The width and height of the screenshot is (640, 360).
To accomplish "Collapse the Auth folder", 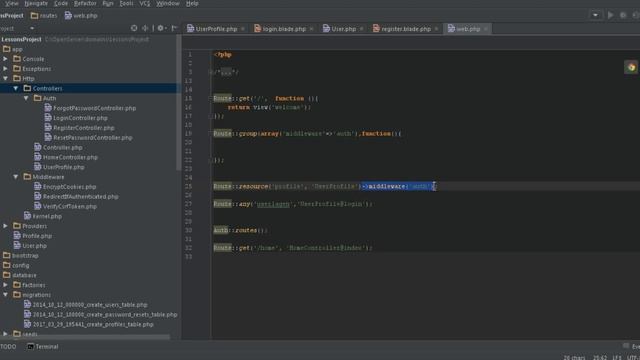I will [26, 98].
